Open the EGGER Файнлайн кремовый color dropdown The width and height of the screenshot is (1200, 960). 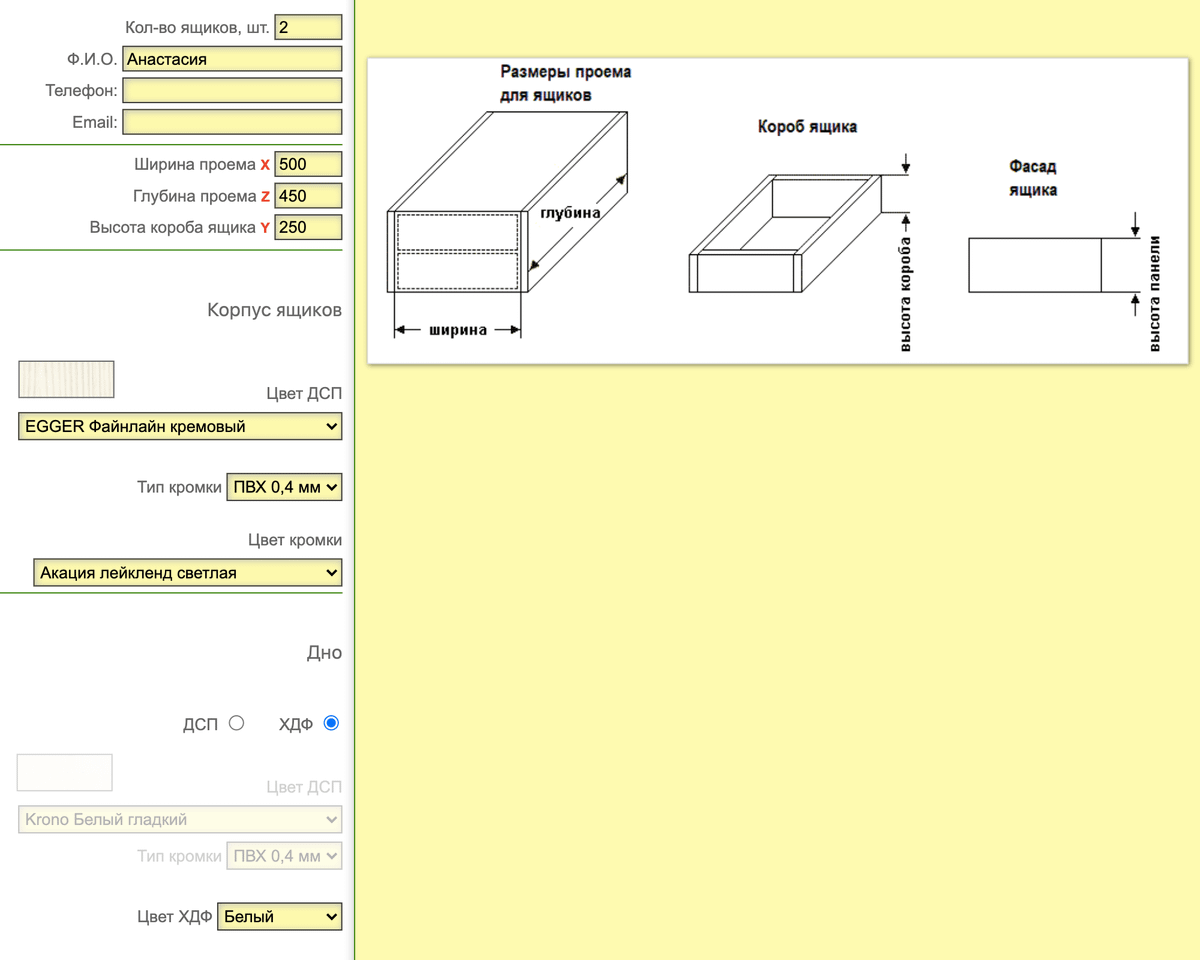pyautogui.click(x=180, y=427)
